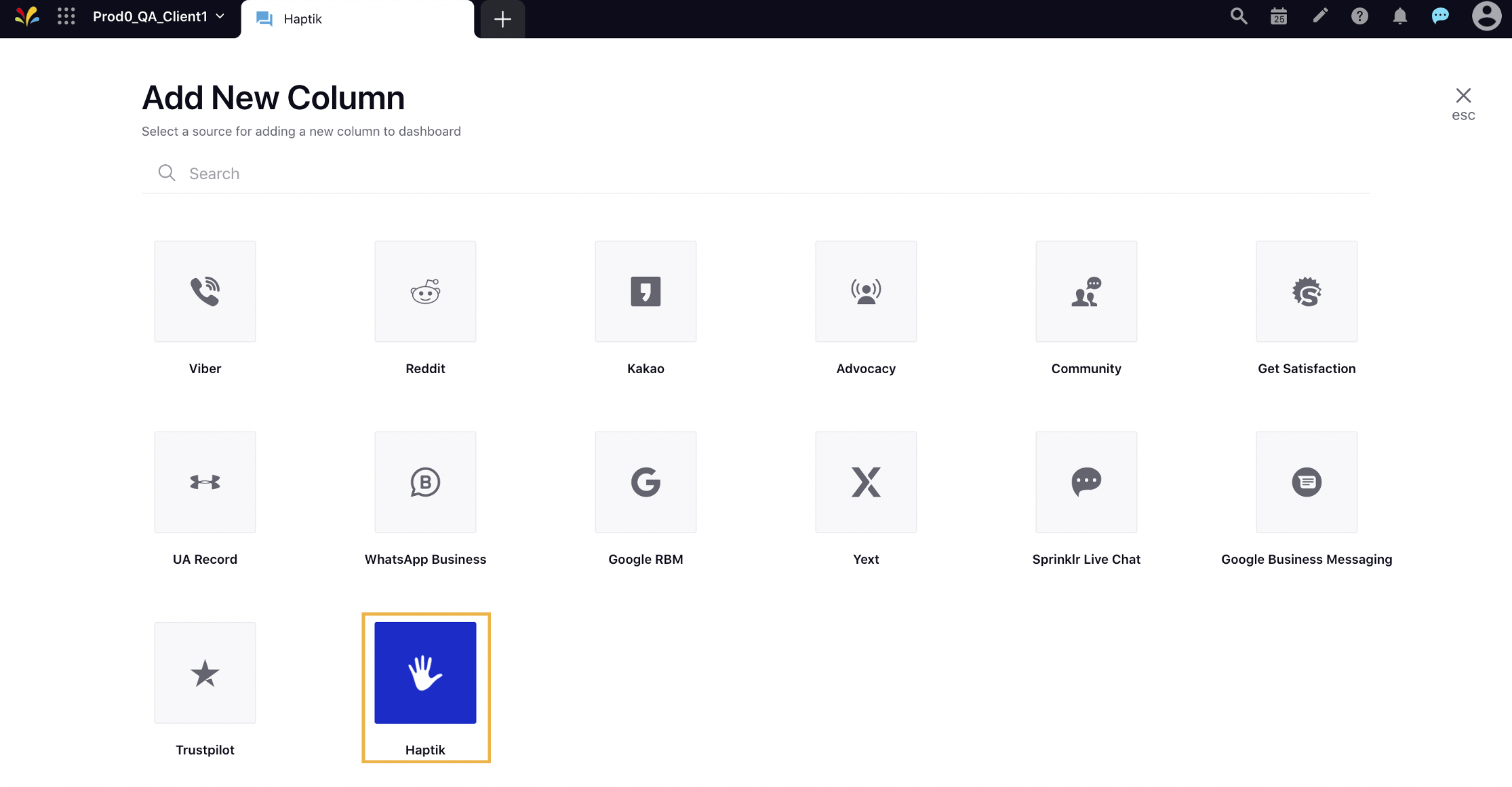Select the Google RBM icon
Screen dimensions: 1512x787
tap(645, 481)
